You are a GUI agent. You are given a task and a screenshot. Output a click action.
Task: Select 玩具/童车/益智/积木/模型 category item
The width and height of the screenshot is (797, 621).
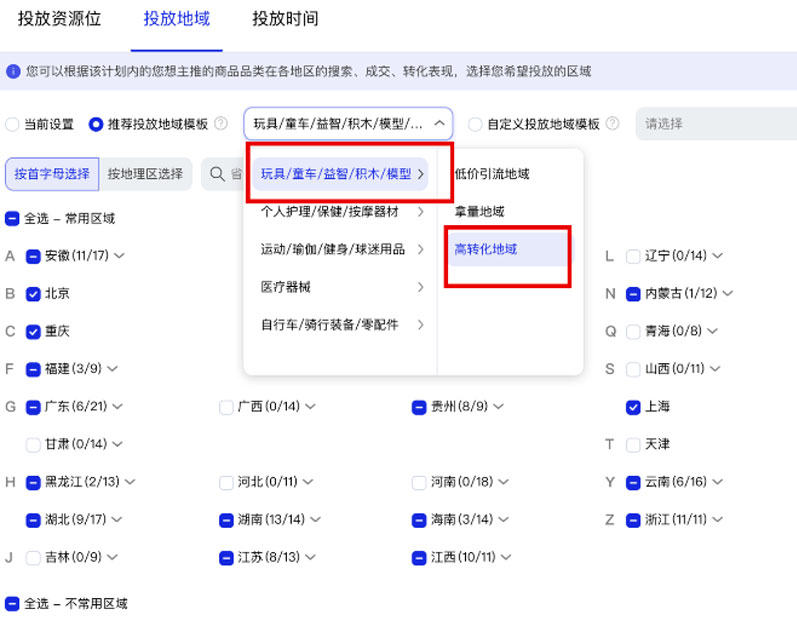(x=340, y=174)
